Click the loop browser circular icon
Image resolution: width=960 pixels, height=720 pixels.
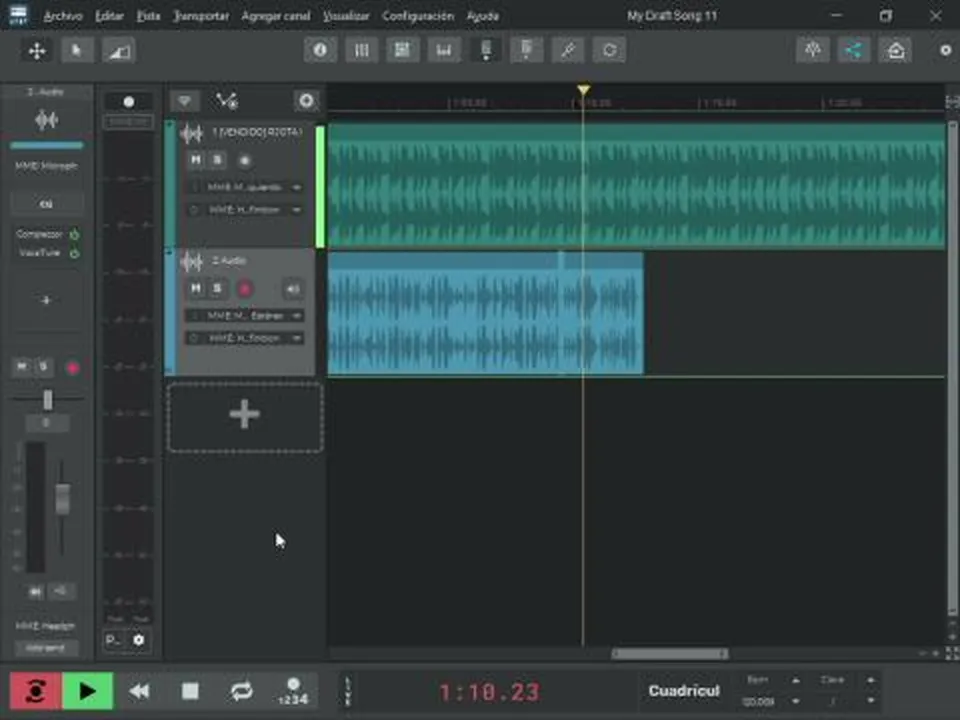pos(609,50)
